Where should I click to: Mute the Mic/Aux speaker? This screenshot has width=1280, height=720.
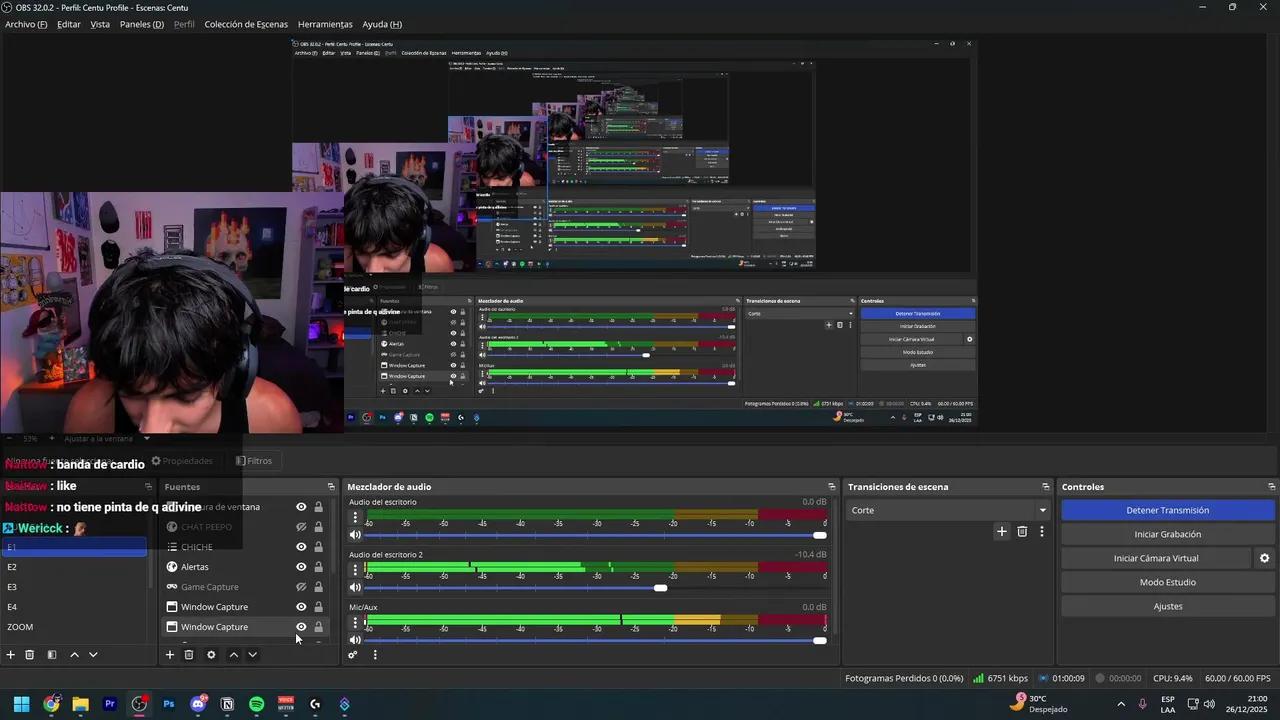pyautogui.click(x=355, y=640)
